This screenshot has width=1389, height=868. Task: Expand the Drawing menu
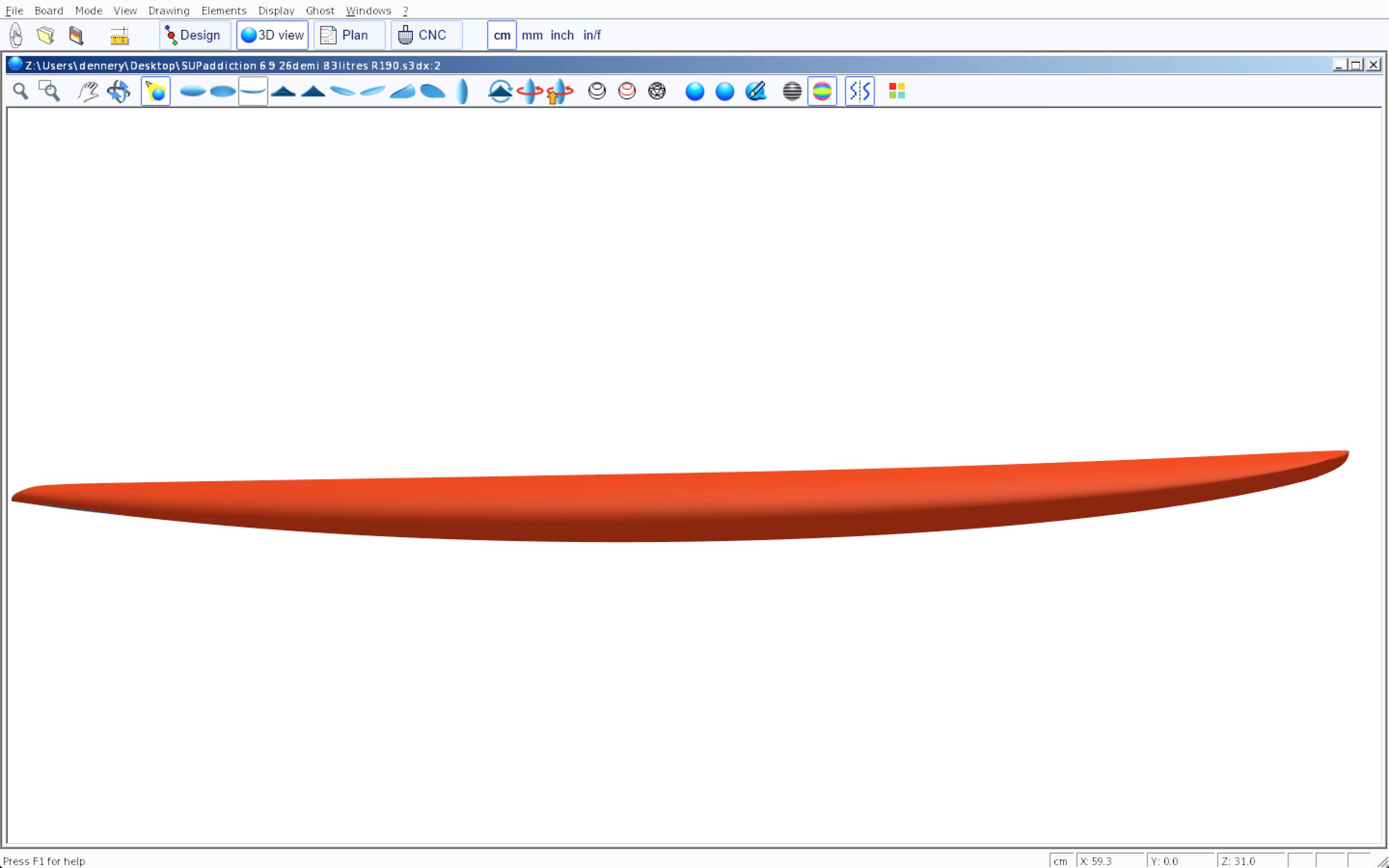tap(169, 10)
